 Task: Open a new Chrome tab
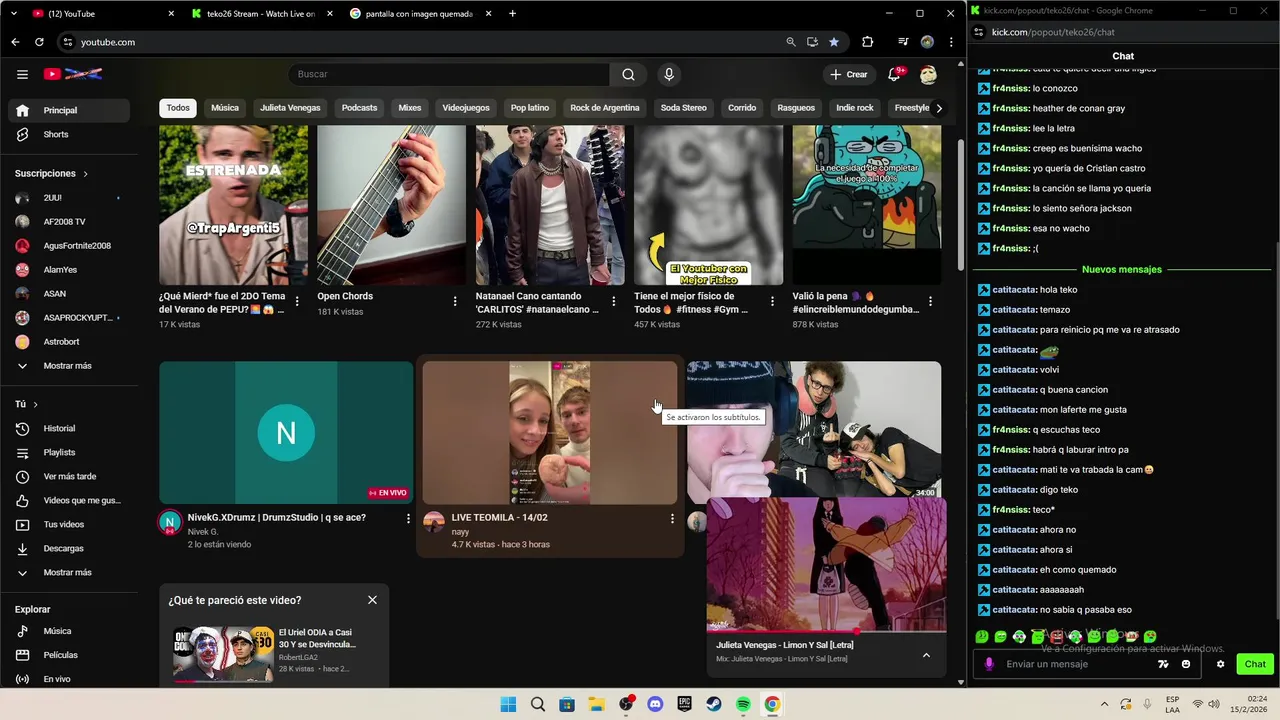(x=512, y=14)
